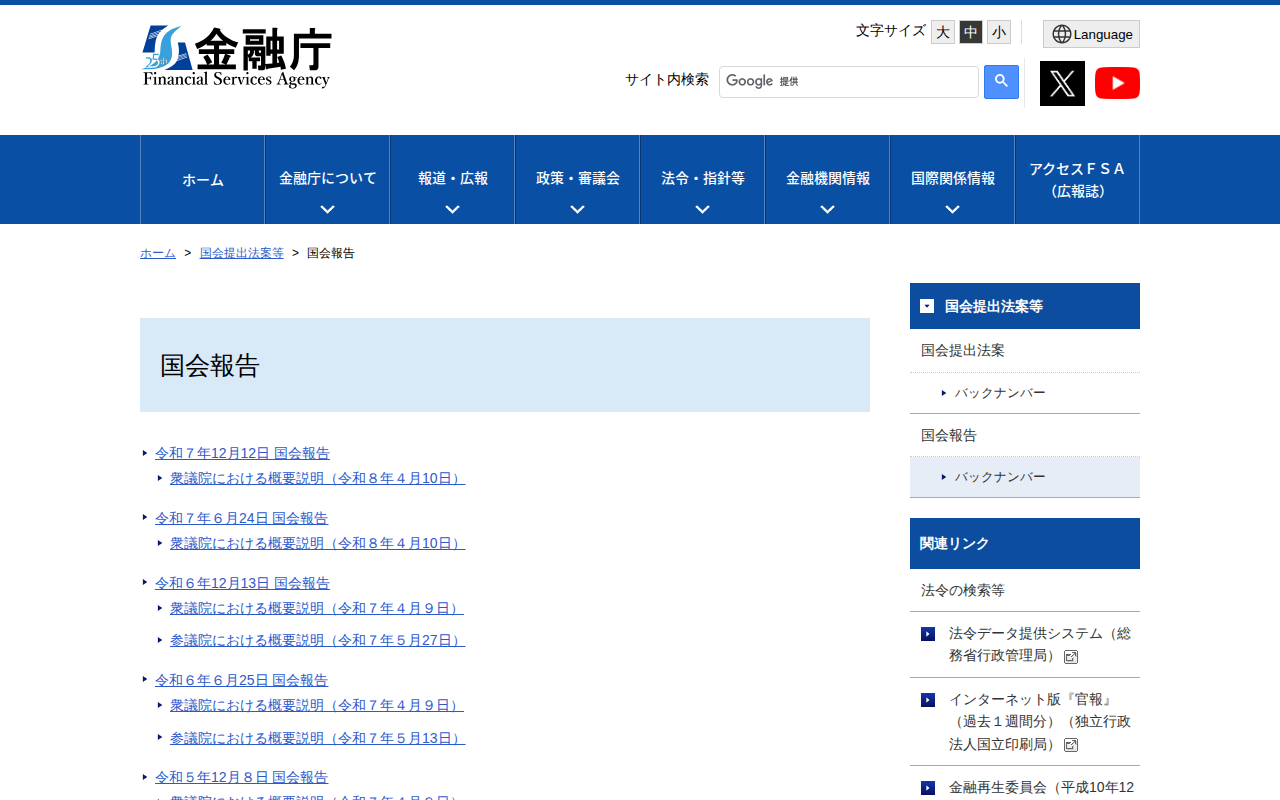This screenshot has width=1280, height=800.
Task: Open the YouTube channel icon
Action: coord(1117,83)
